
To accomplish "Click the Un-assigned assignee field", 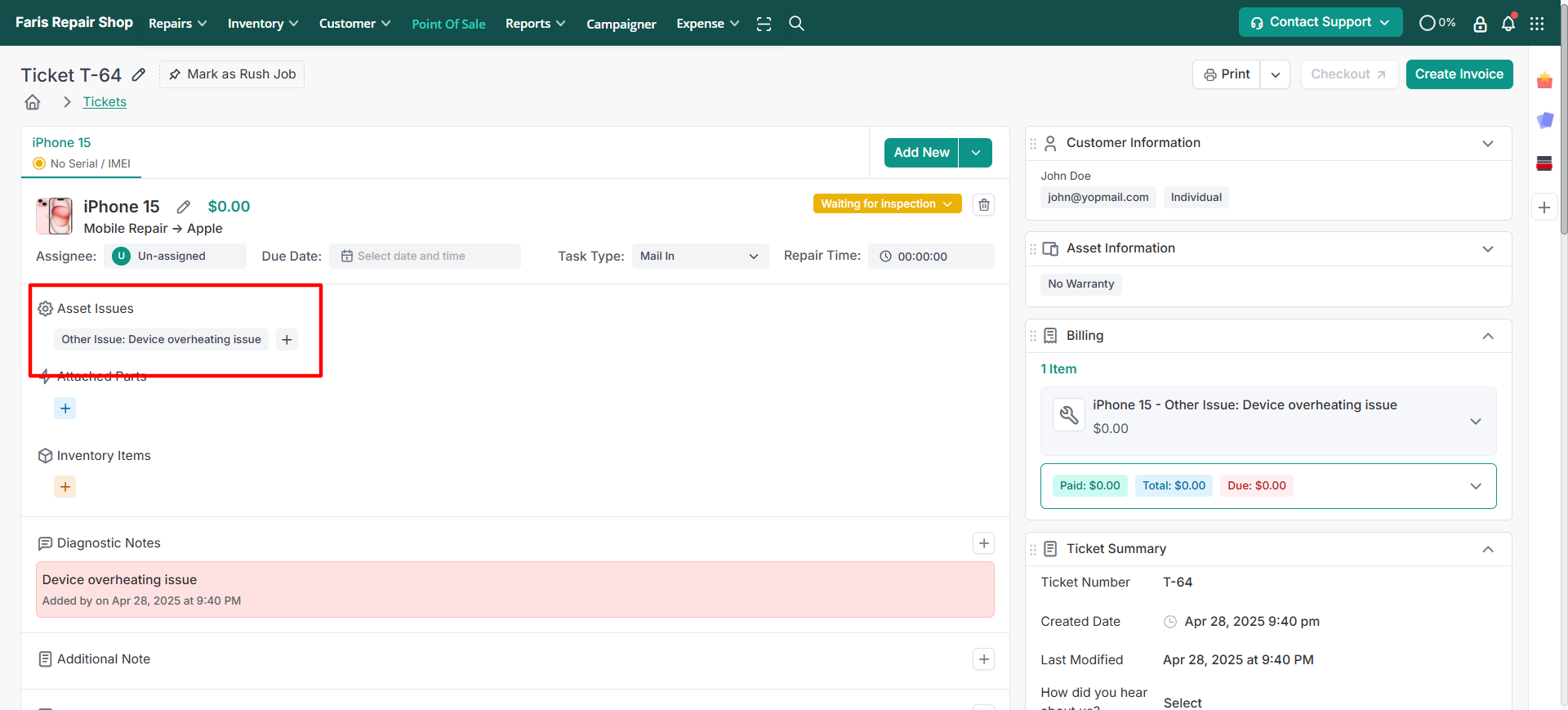I will tap(175, 257).
